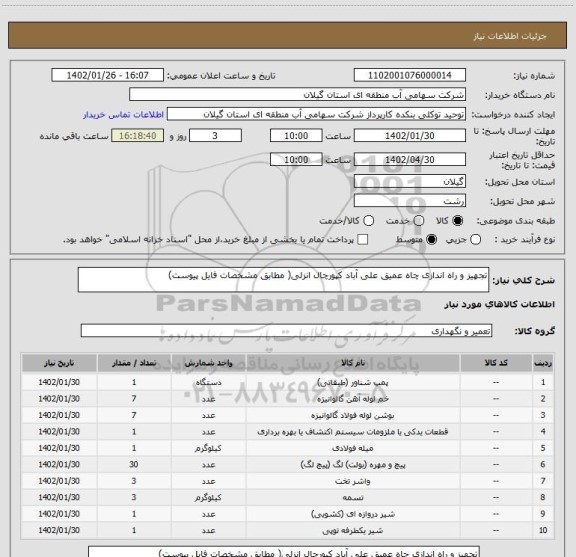Click unit کیلوگرم in میله فولادی row
This screenshot has height=557, width=576.
pos(208,448)
